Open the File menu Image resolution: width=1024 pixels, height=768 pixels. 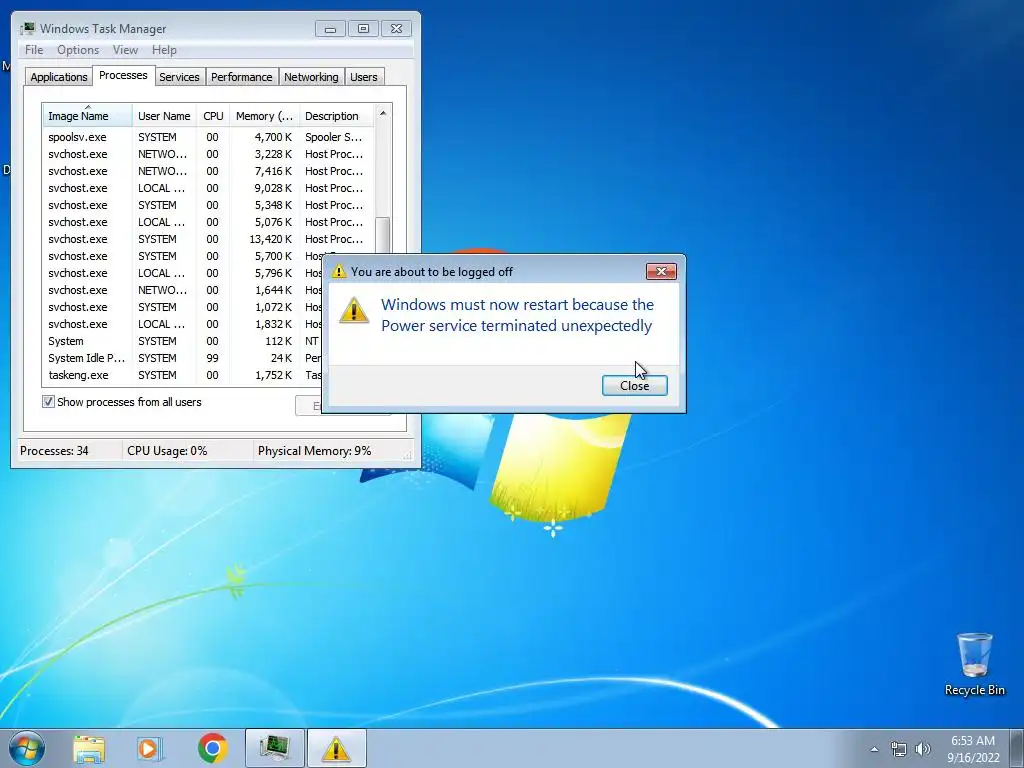click(x=34, y=50)
